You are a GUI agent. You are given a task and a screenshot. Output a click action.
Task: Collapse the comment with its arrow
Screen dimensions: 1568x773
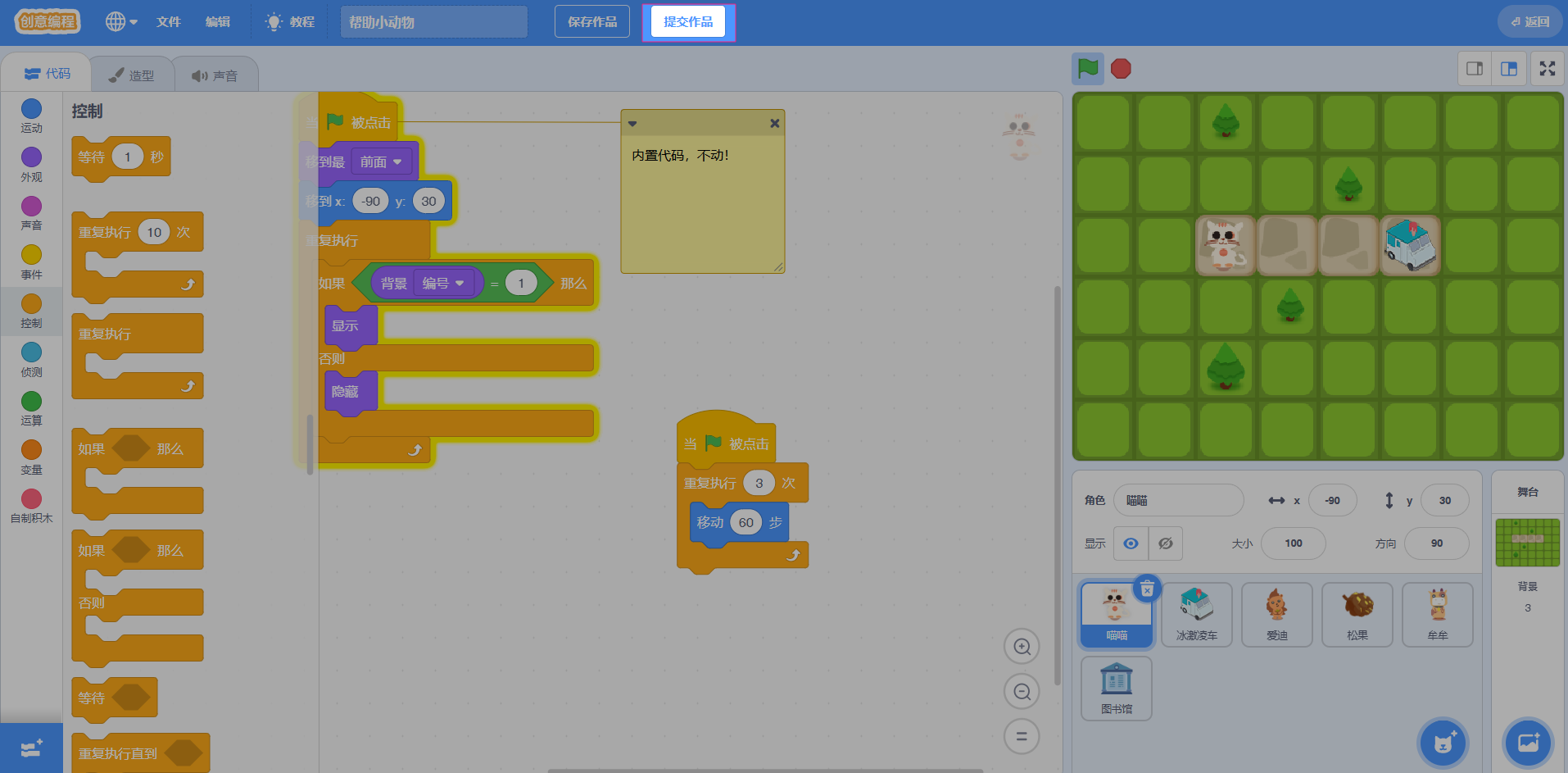tap(632, 124)
